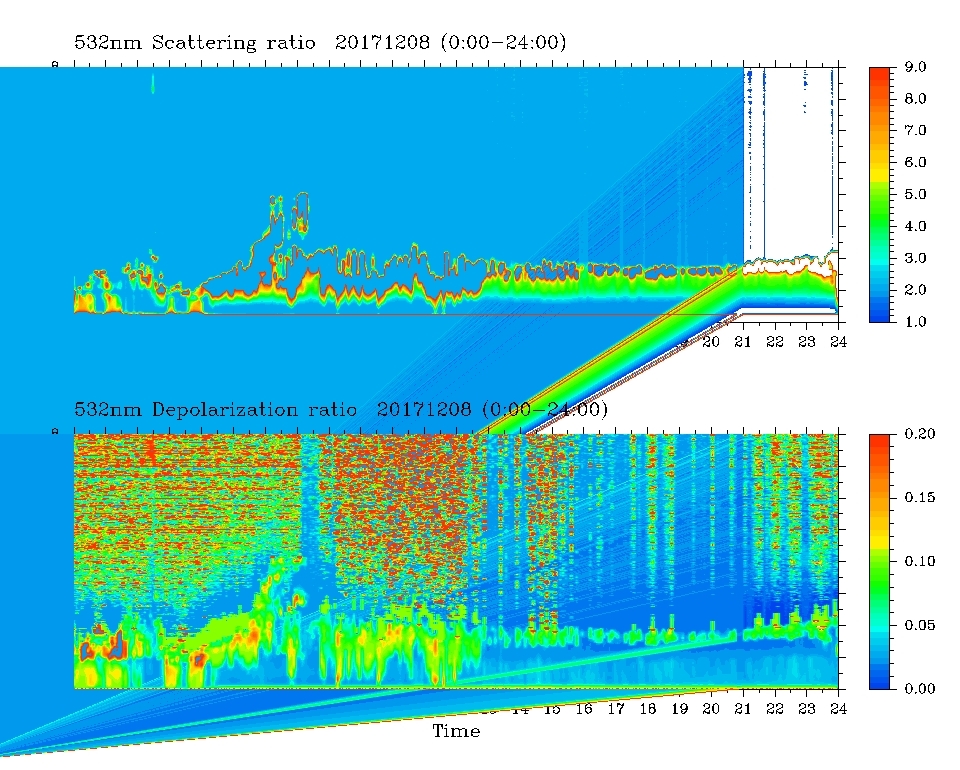Click the white data gap in scattering plot
The image size is (960, 770).
coord(790,162)
